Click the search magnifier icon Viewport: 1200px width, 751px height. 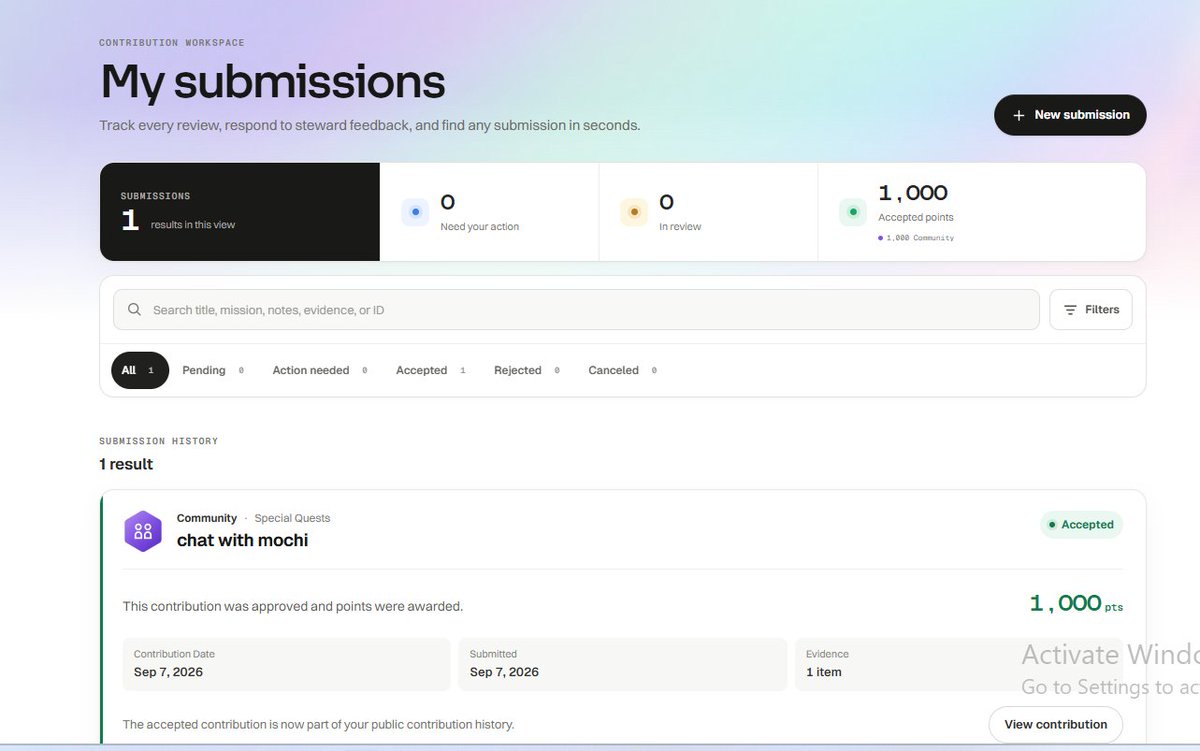(135, 310)
